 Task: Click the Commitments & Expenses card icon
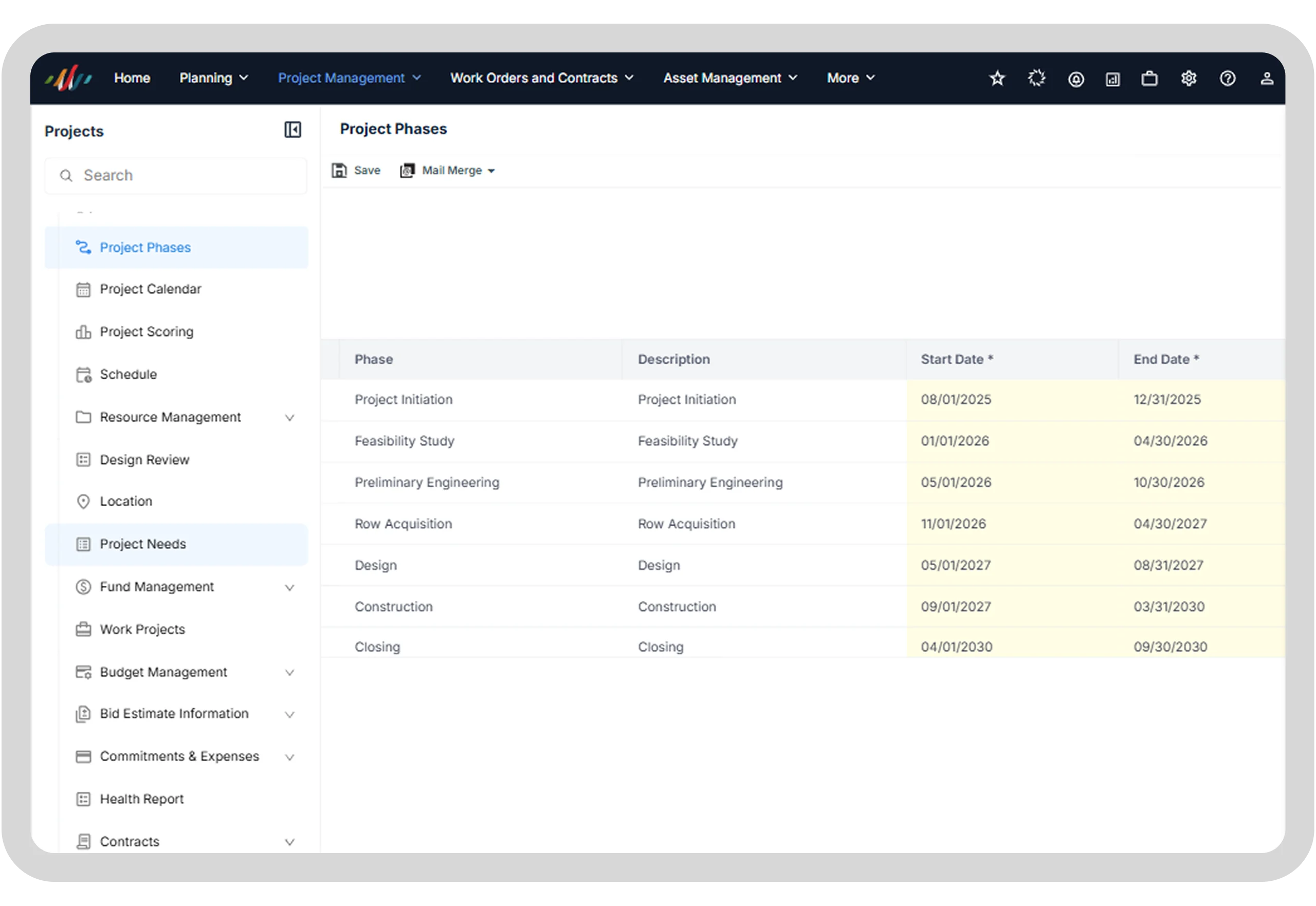(x=83, y=756)
